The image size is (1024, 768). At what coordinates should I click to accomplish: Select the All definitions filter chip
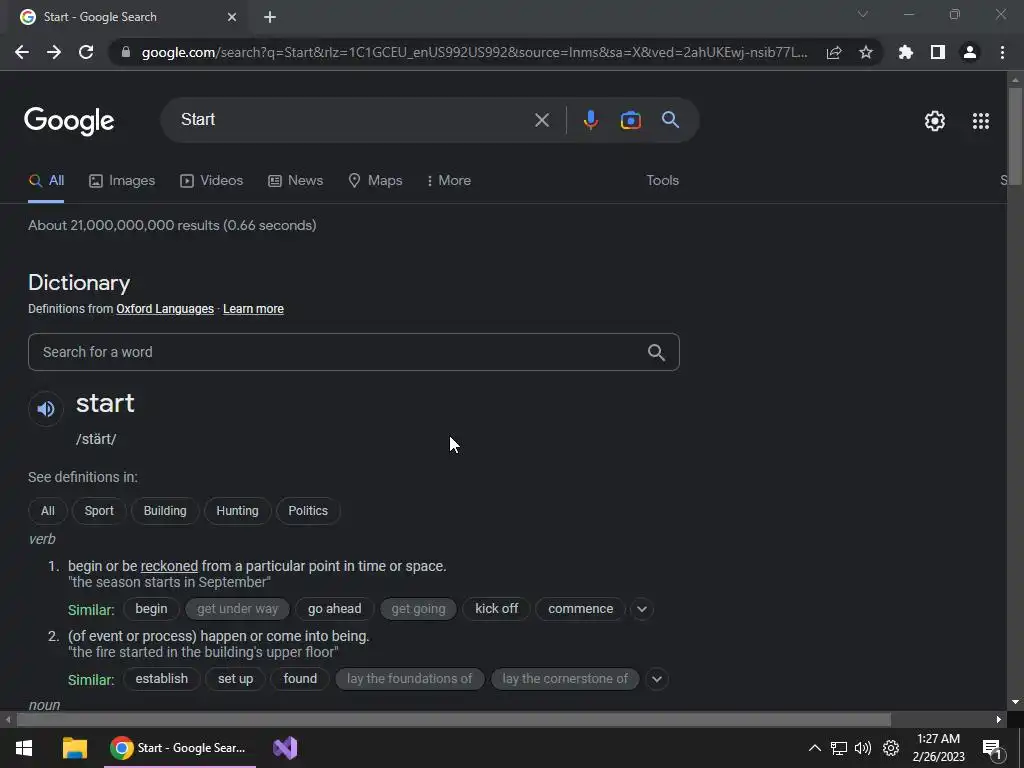click(48, 511)
